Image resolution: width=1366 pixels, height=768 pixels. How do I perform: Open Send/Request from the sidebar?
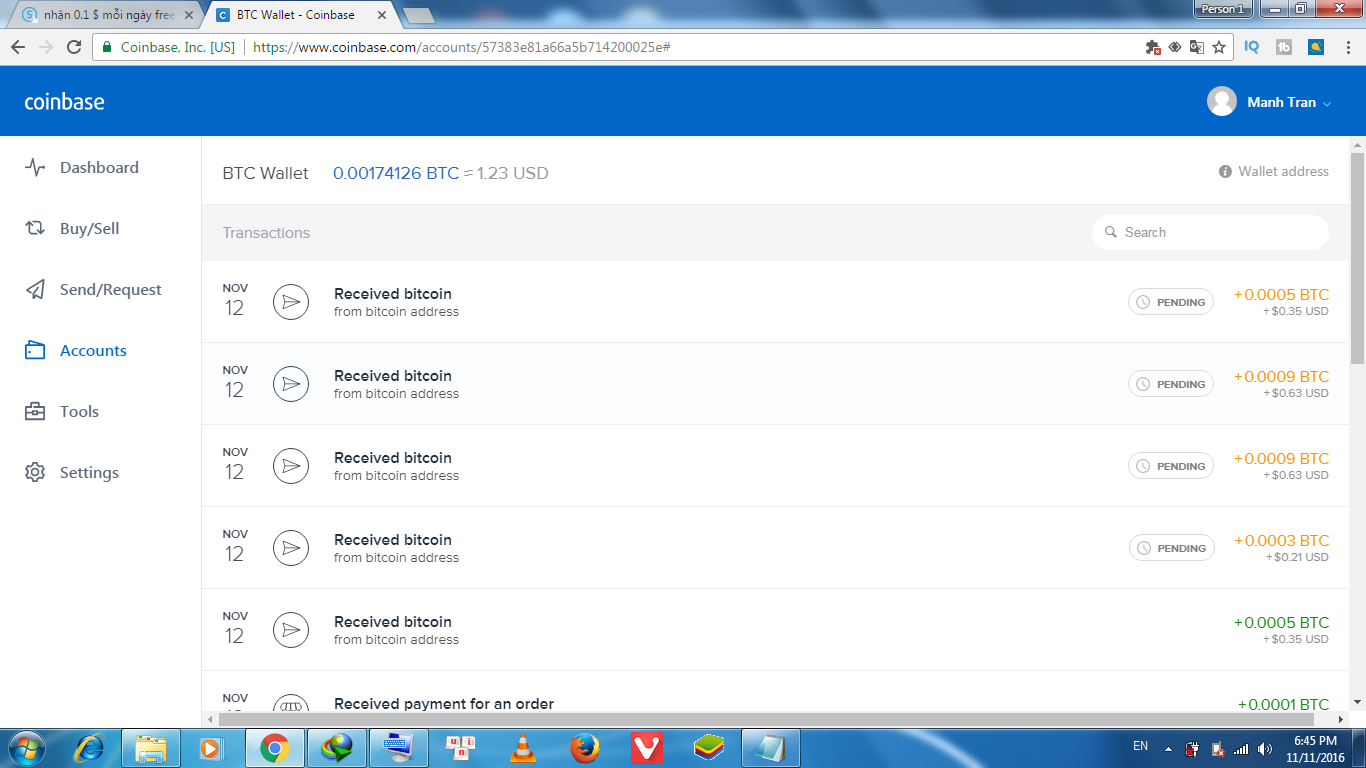[x=92, y=290]
